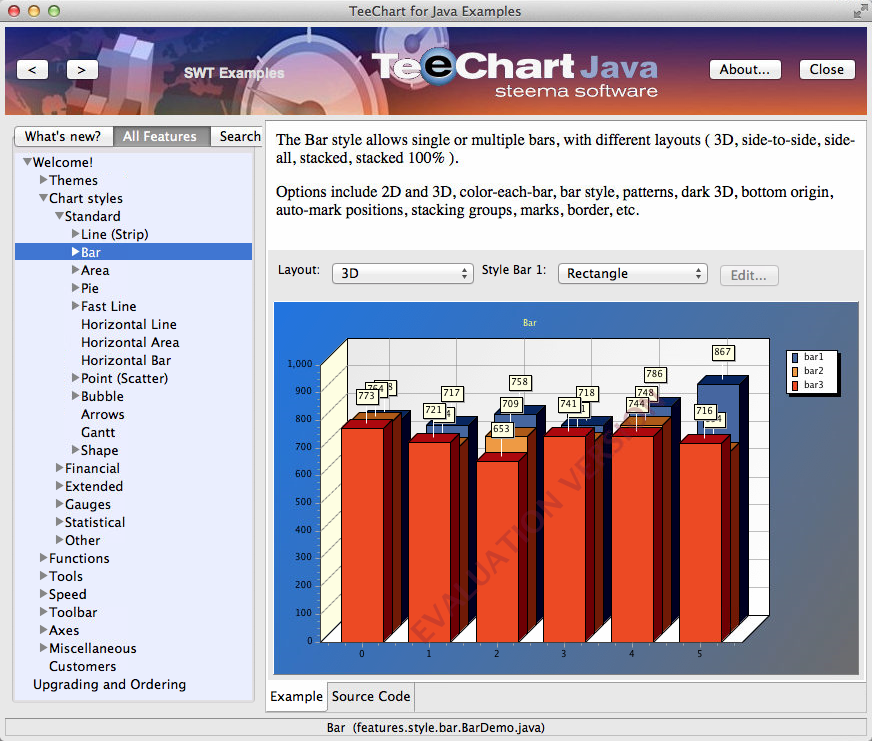
Task: Show the Example tab
Action: [296, 696]
